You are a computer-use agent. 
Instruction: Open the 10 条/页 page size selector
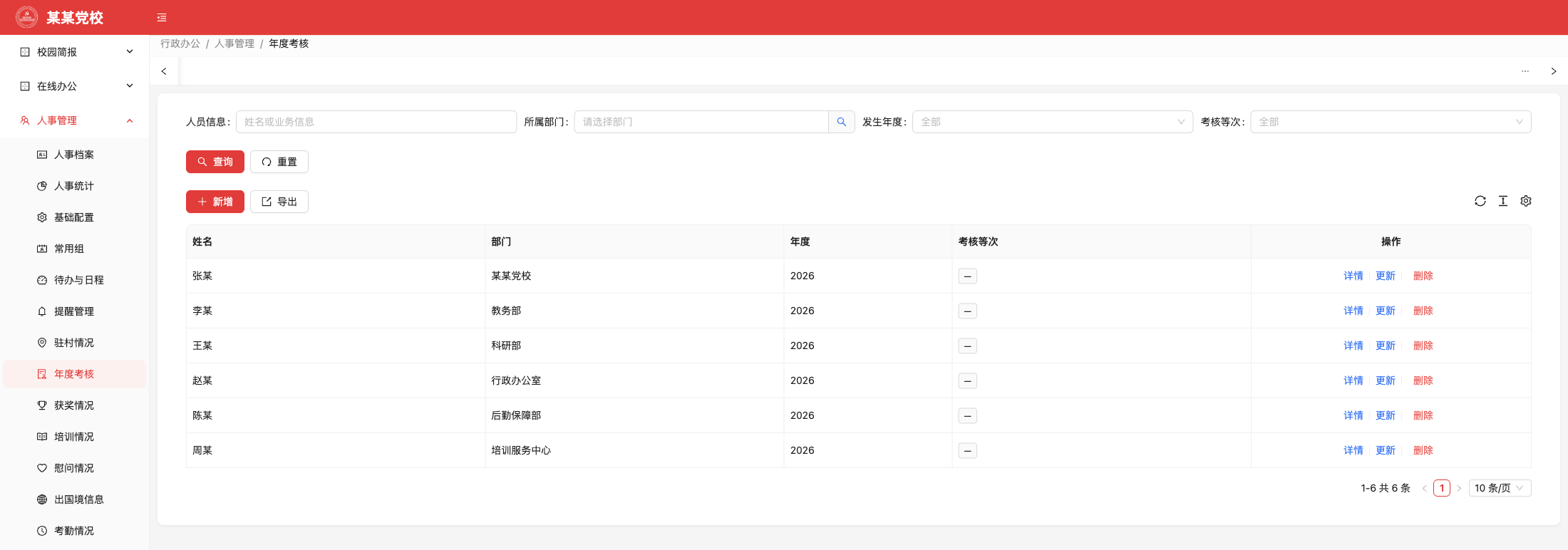(x=1500, y=488)
